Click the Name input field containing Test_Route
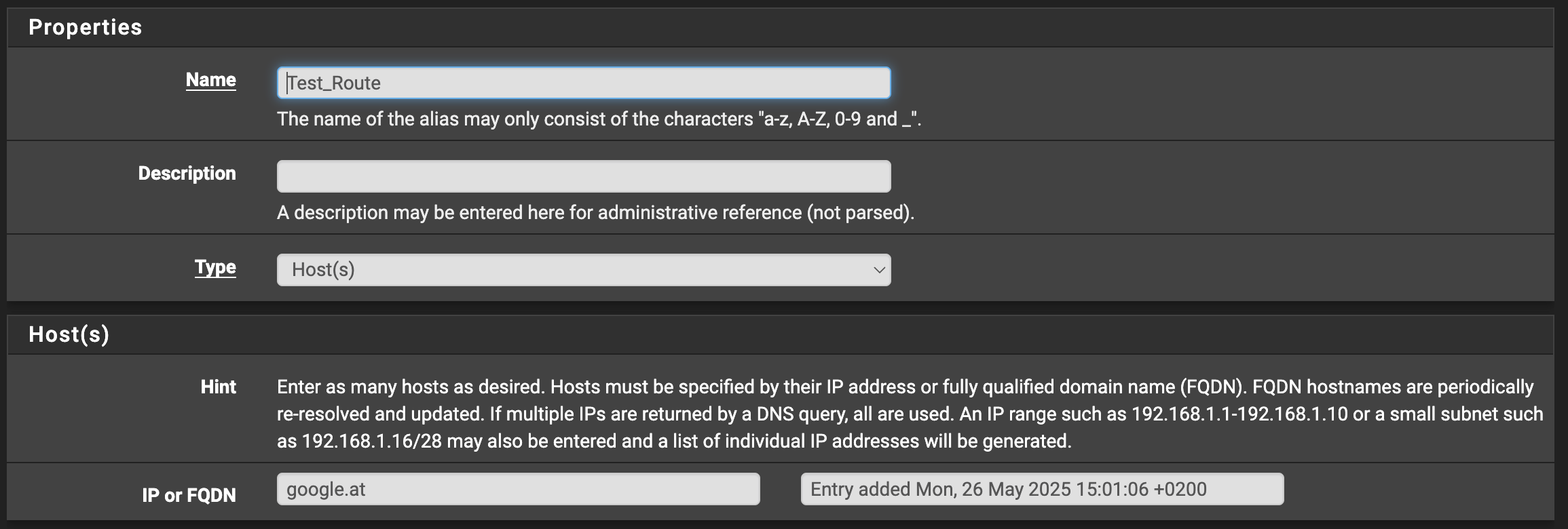Viewport: 1568px width, 529px height. (x=584, y=83)
